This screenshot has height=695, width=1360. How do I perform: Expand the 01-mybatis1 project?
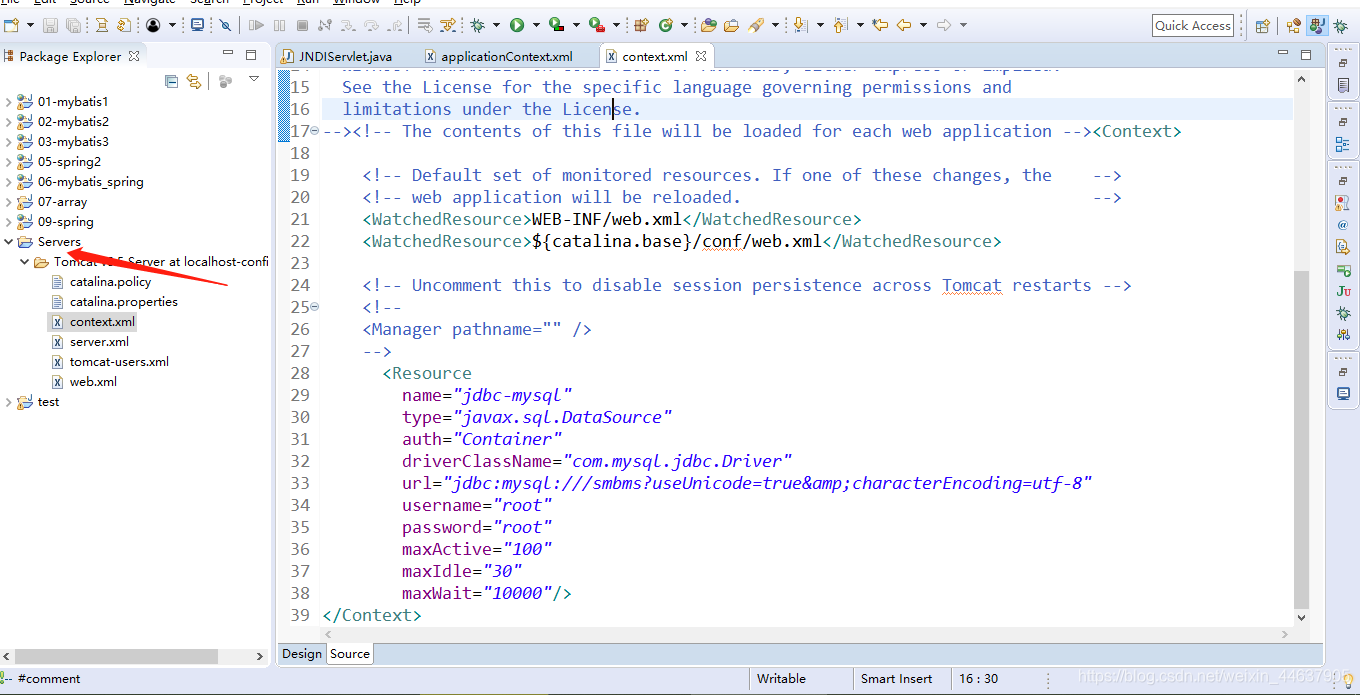tap(9, 102)
